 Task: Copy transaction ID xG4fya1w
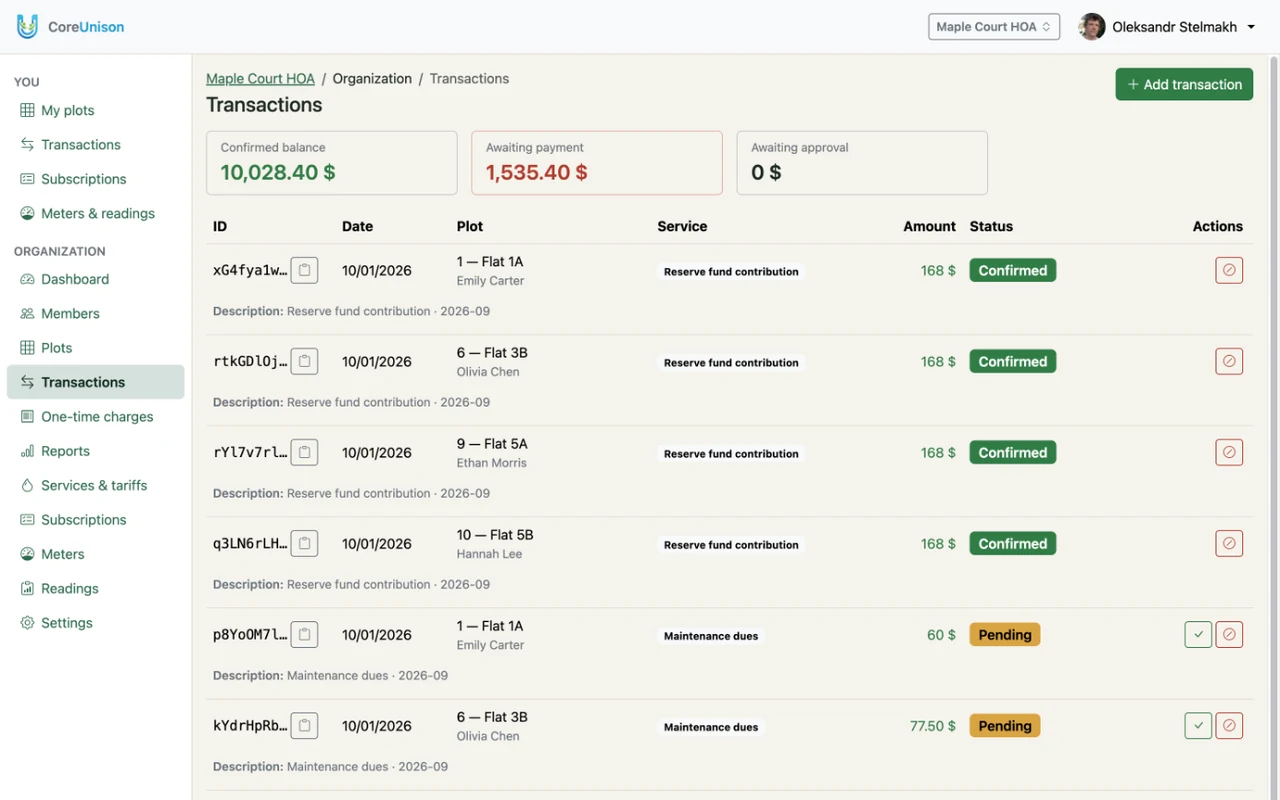pyautogui.click(x=304, y=270)
